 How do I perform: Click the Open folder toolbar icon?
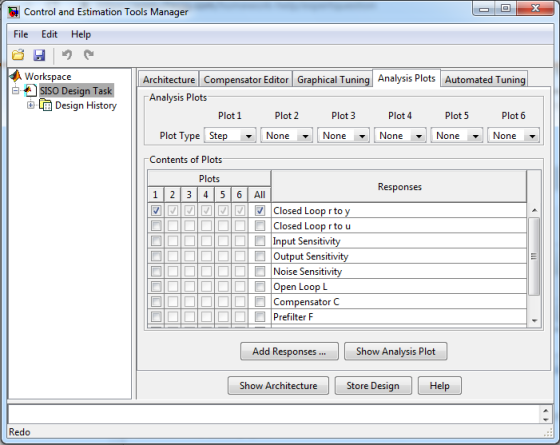coord(18,55)
